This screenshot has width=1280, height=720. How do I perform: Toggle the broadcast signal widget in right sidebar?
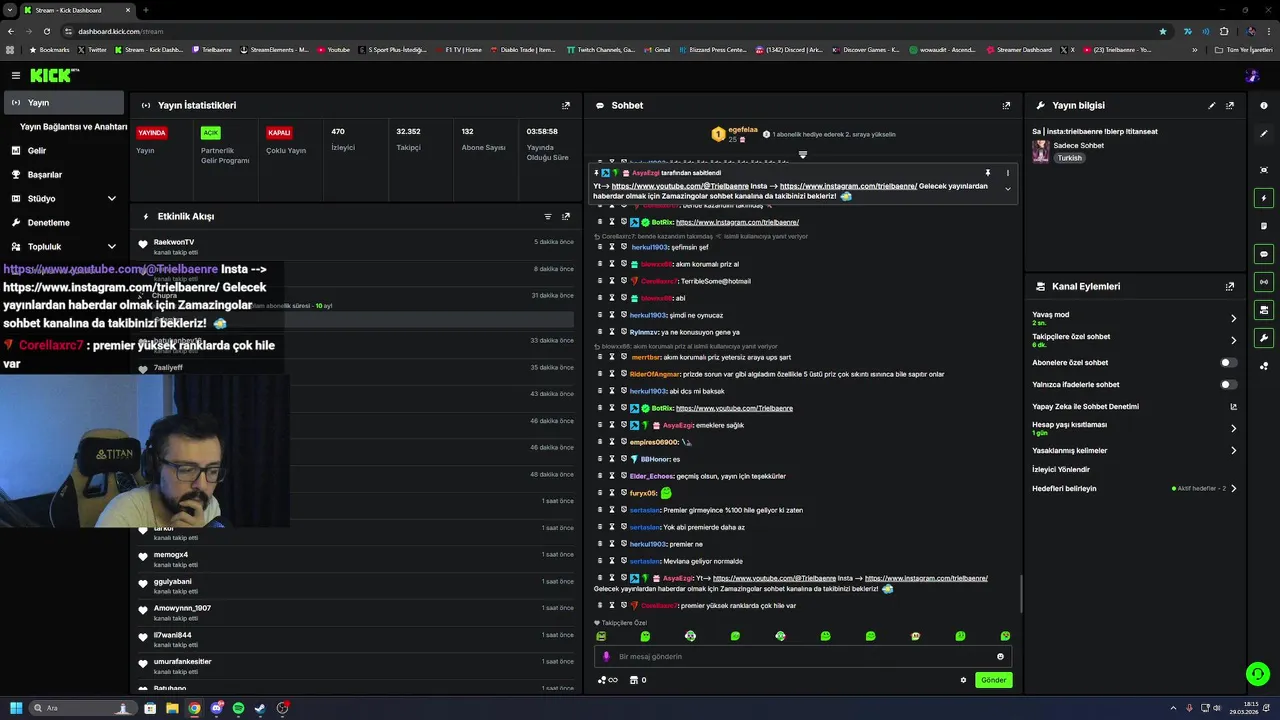click(1264, 282)
